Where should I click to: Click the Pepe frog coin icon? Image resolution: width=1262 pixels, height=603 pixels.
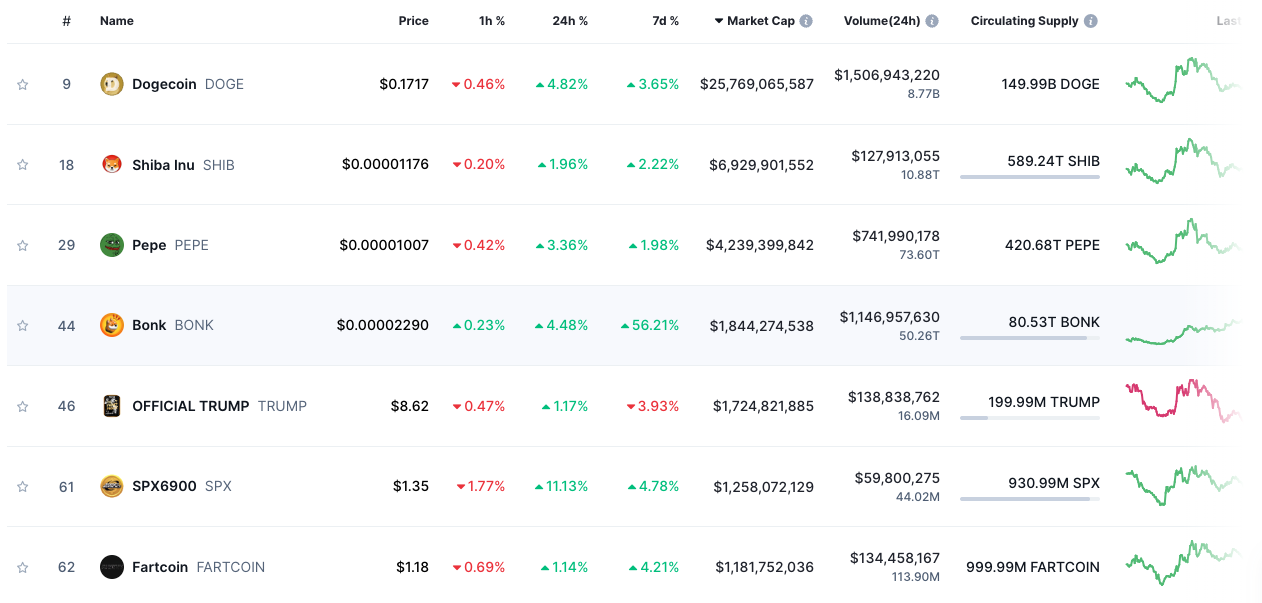112,245
